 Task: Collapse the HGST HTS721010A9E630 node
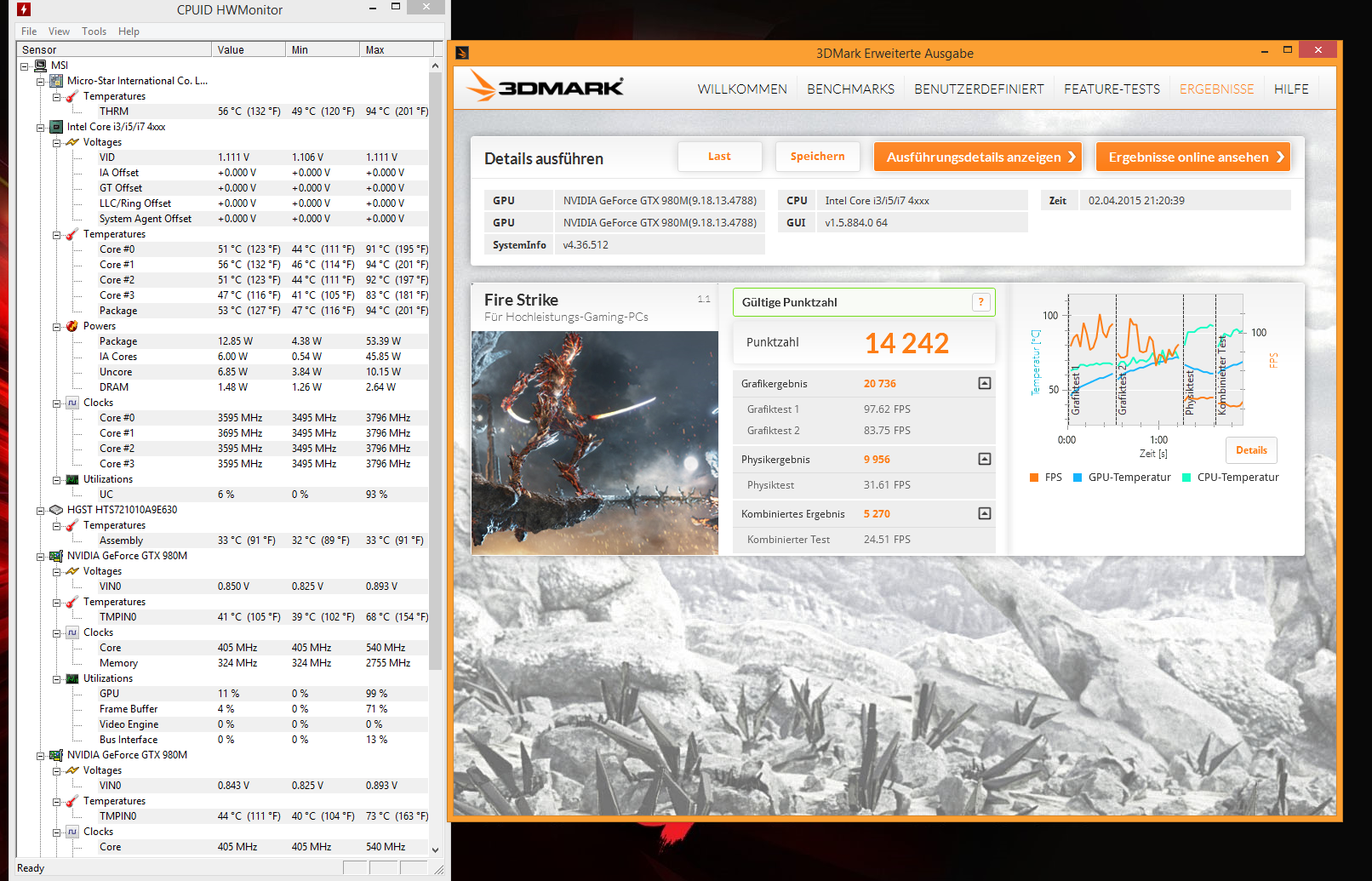tap(40, 511)
